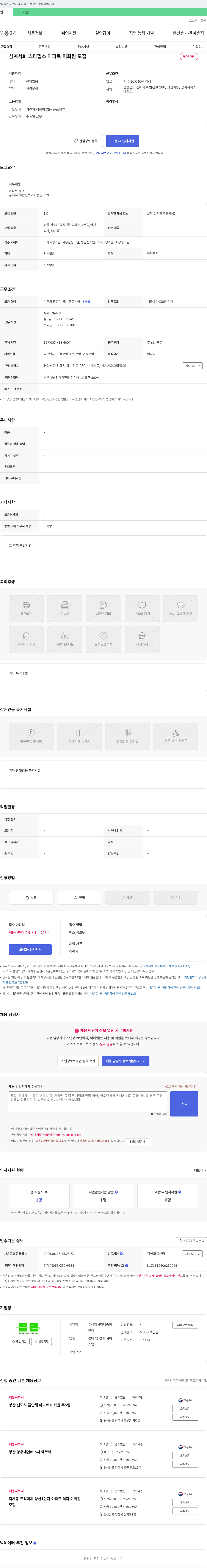Expand 채용 담당자 정보 열람하기

(125, 1061)
